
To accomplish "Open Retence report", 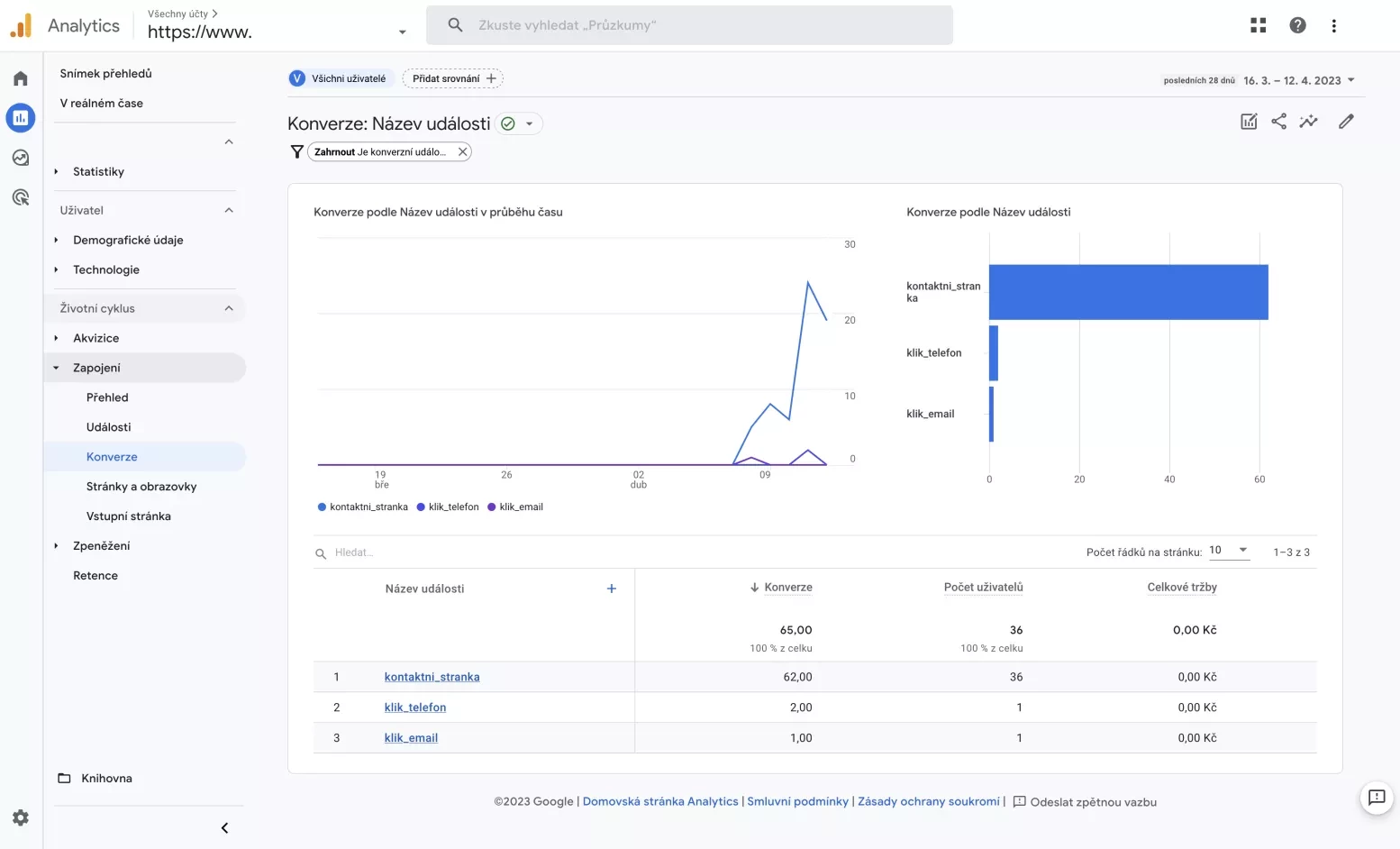I will pyautogui.click(x=95, y=575).
